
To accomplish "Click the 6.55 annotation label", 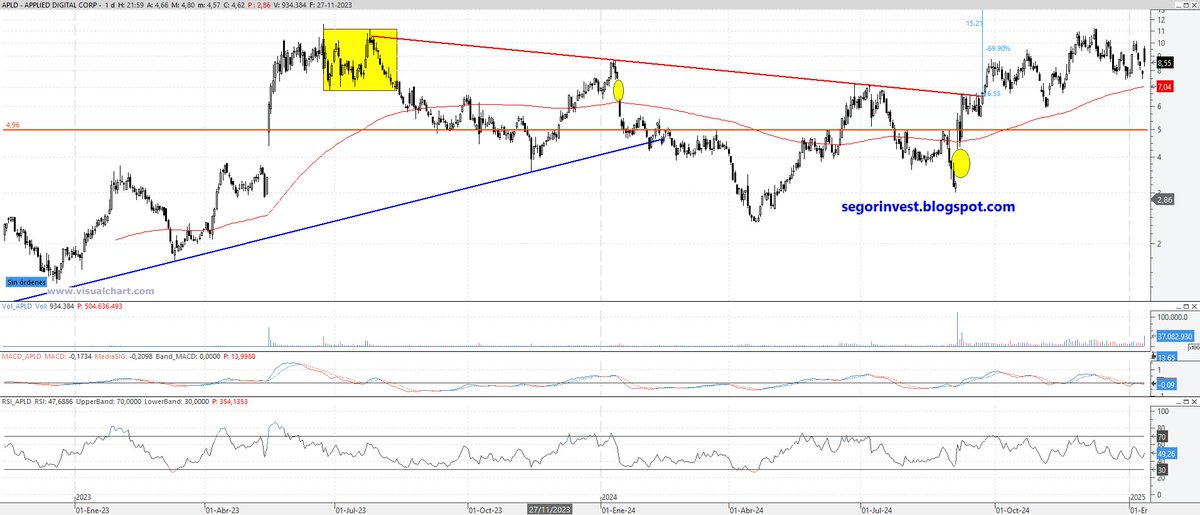I will [994, 93].
